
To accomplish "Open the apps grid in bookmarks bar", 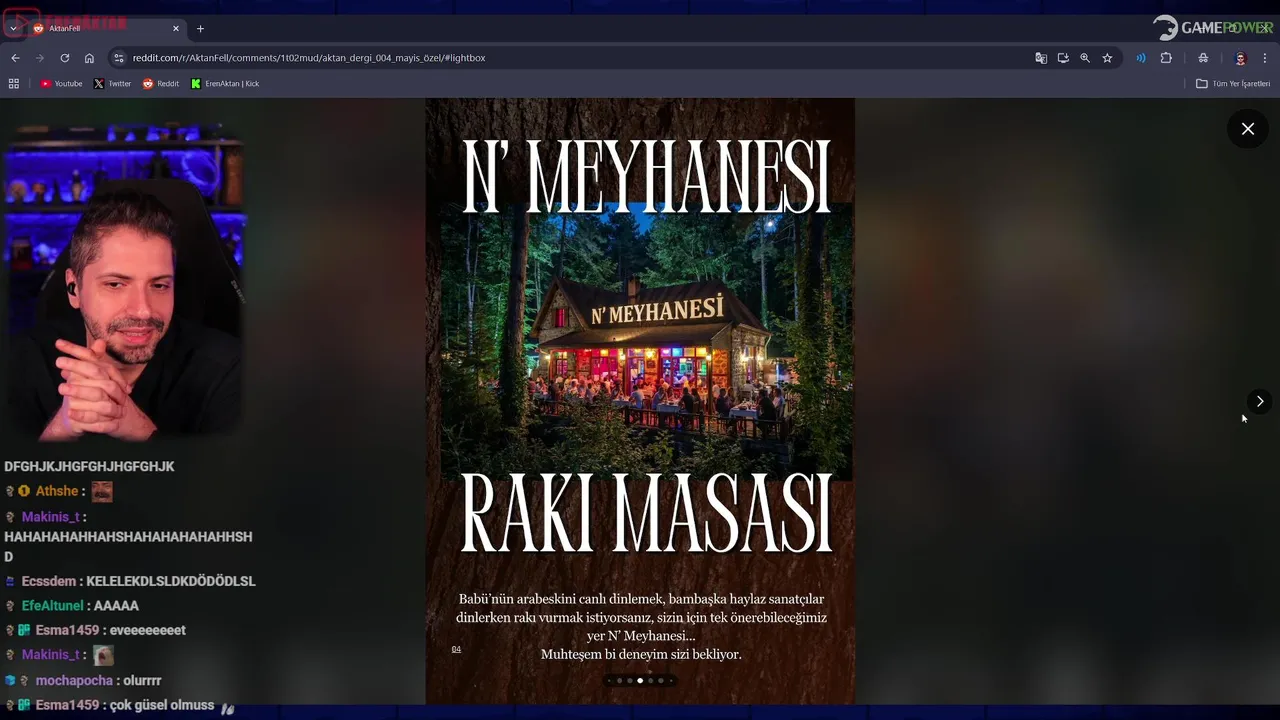I will coord(14,84).
